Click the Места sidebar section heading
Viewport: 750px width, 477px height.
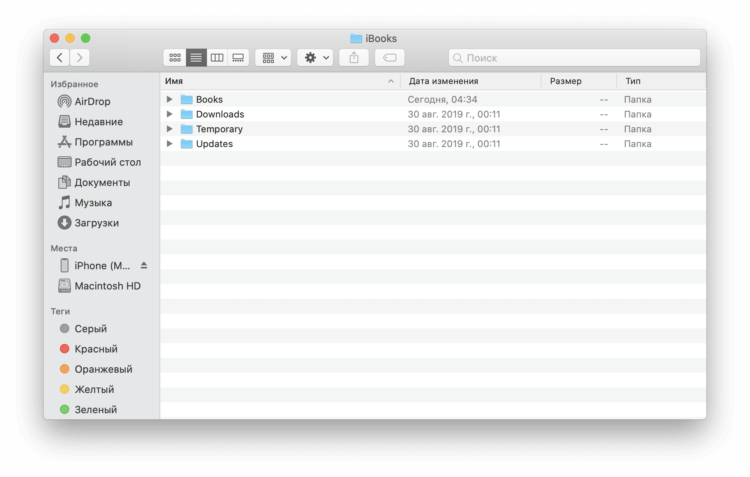click(64, 248)
